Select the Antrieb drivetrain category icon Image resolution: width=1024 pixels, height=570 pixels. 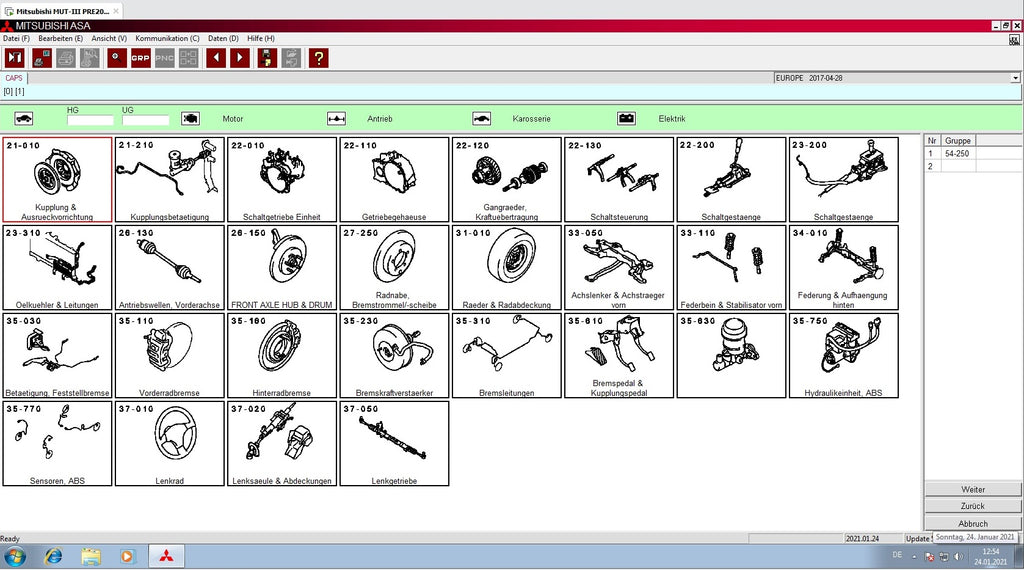336,118
